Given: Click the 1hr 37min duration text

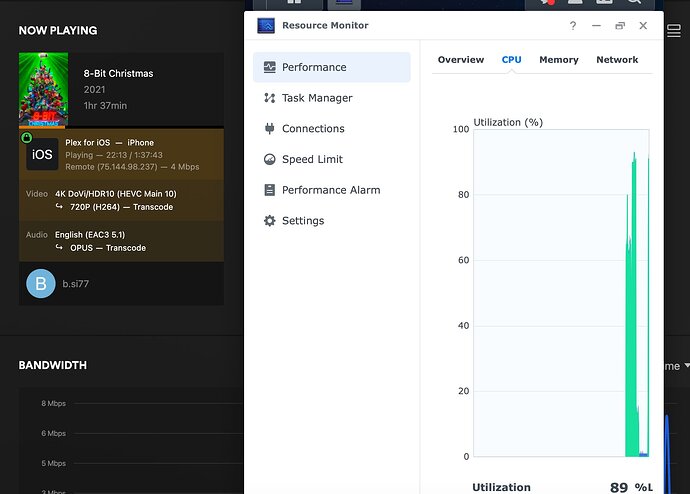Looking at the screenshot, I should click(105, 106).
